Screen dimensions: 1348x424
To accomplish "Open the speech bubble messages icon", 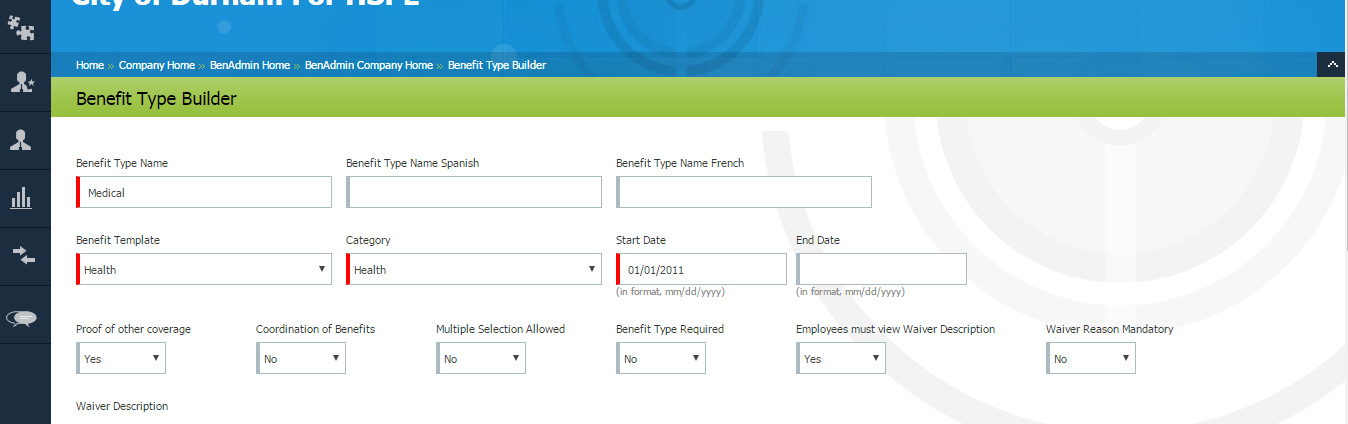I will pos(22,317).
